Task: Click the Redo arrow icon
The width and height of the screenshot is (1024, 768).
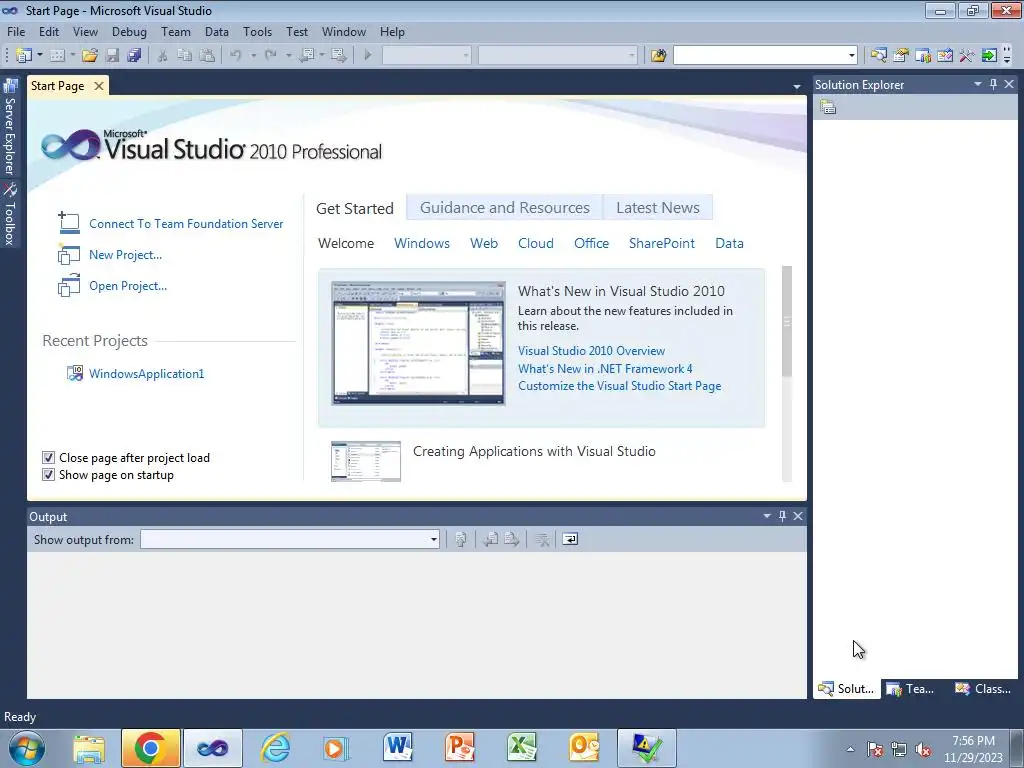Action: [x=270, y=56]
